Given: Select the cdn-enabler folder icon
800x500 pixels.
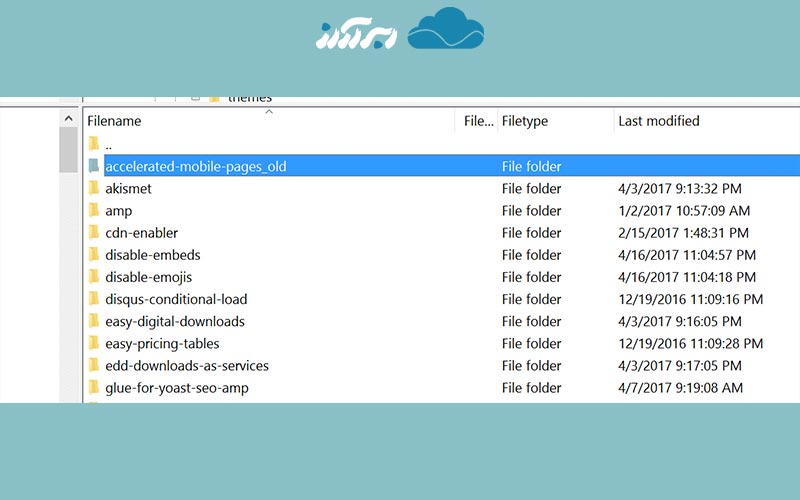Looking at the screenshot, I should point(94,233).
